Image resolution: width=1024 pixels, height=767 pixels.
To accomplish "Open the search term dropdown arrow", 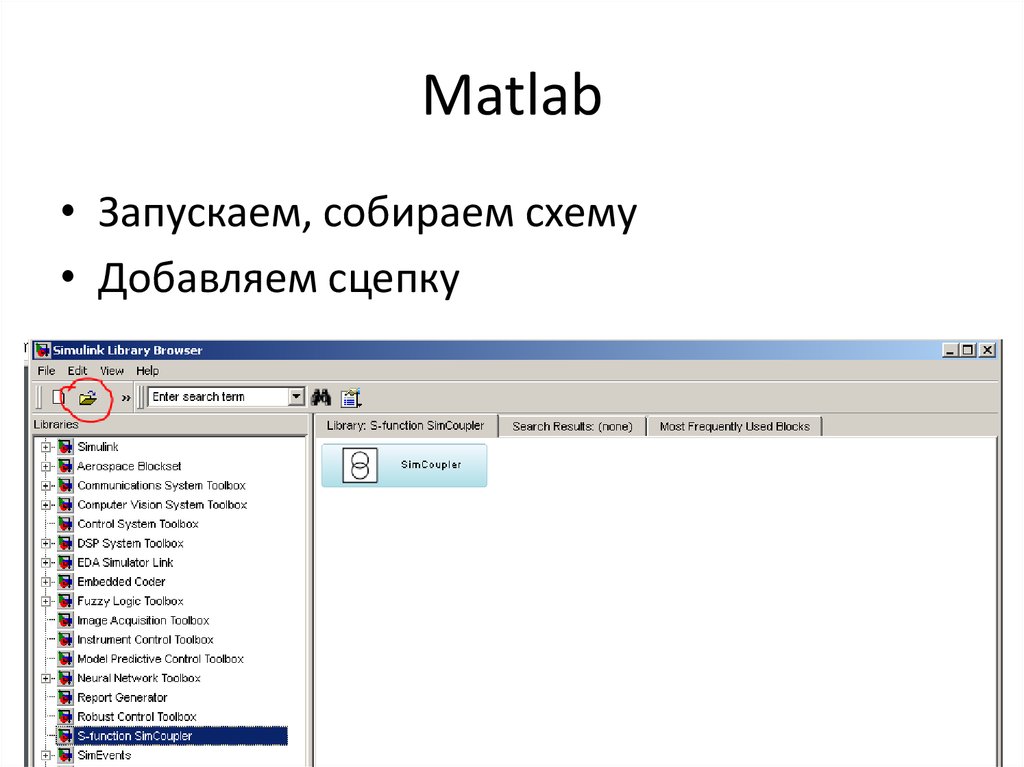I will [x=297, y=396].
